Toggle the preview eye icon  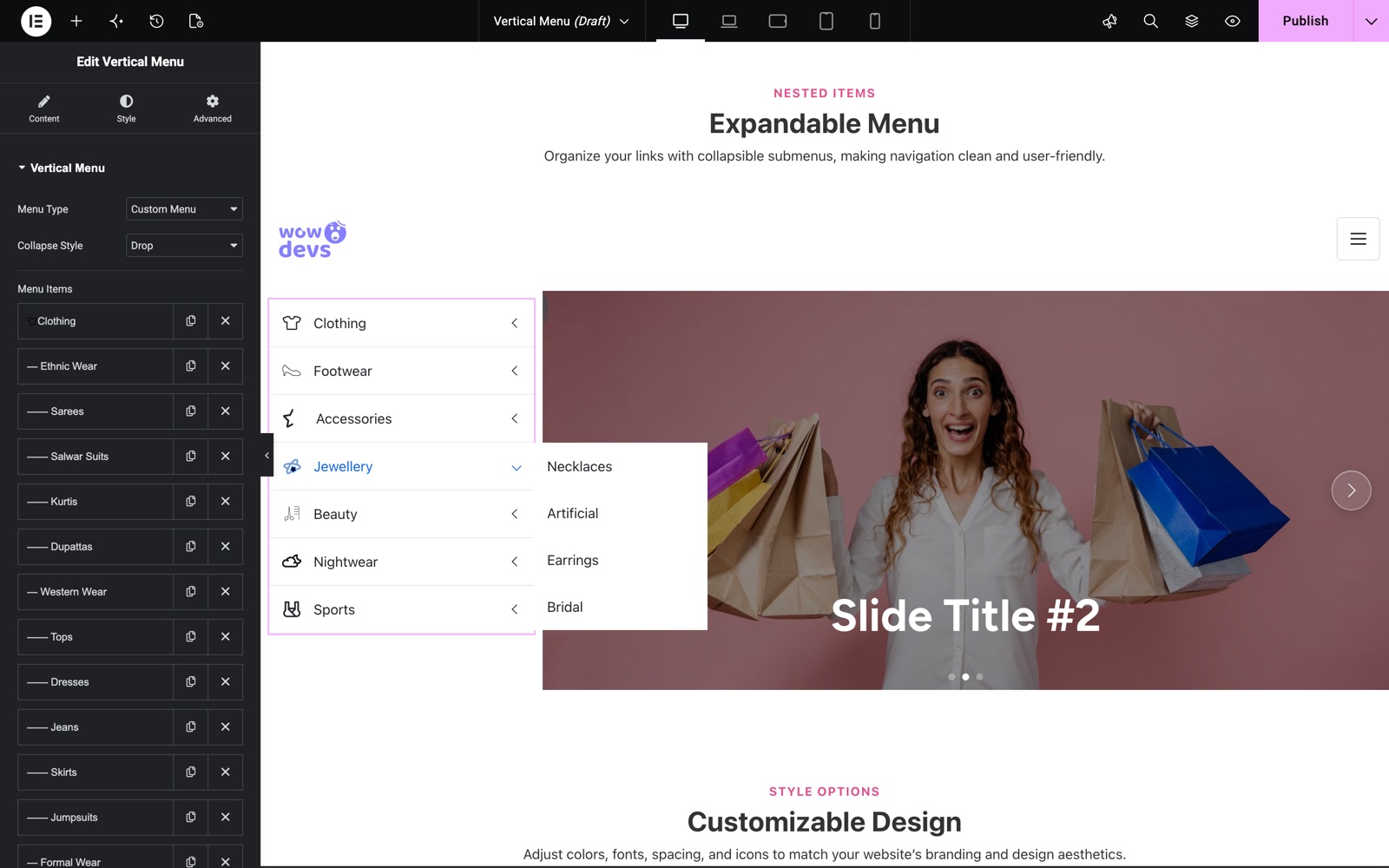tap(1232, 21)
